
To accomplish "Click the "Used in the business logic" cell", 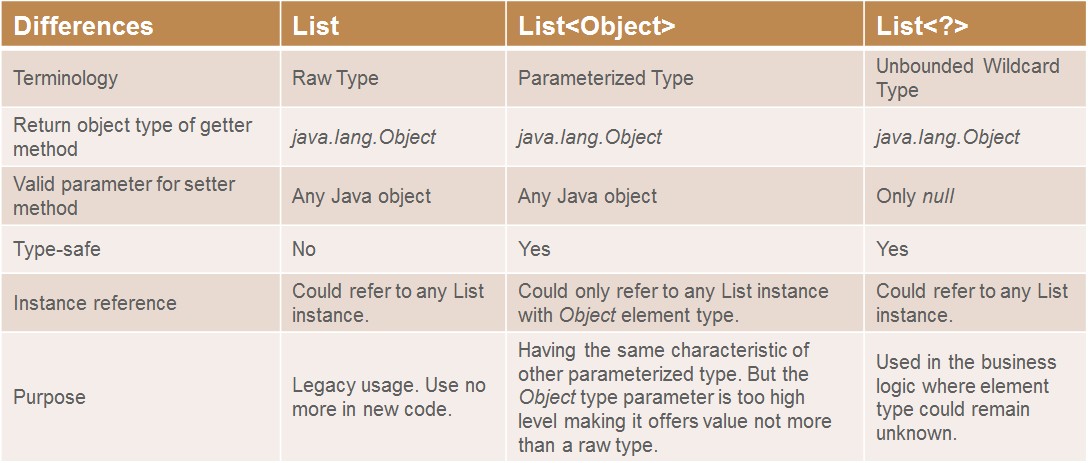I will (x=965, y=397).
